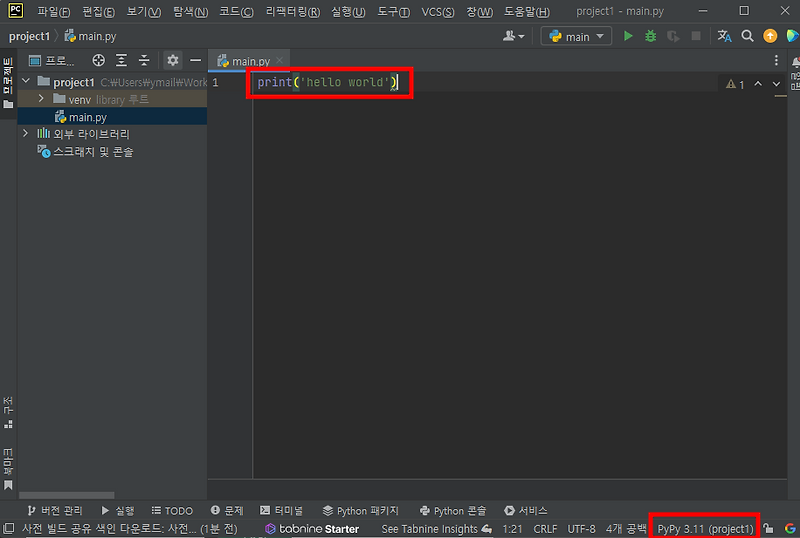Viewport: 800px width, 538px height.
Task: Open the translate icon in toolbar
Action: click(724, 36)
